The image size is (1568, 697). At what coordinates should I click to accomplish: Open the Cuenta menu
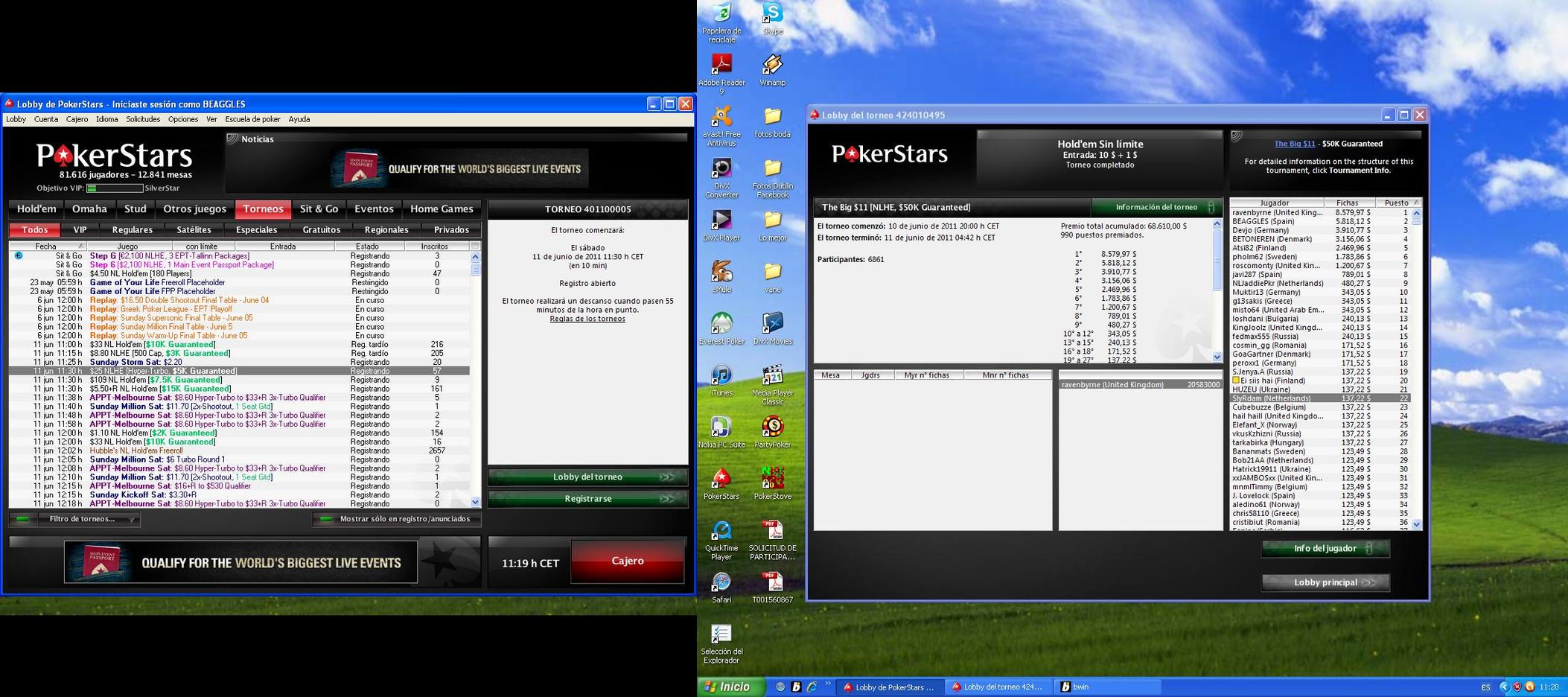[45, 119]
